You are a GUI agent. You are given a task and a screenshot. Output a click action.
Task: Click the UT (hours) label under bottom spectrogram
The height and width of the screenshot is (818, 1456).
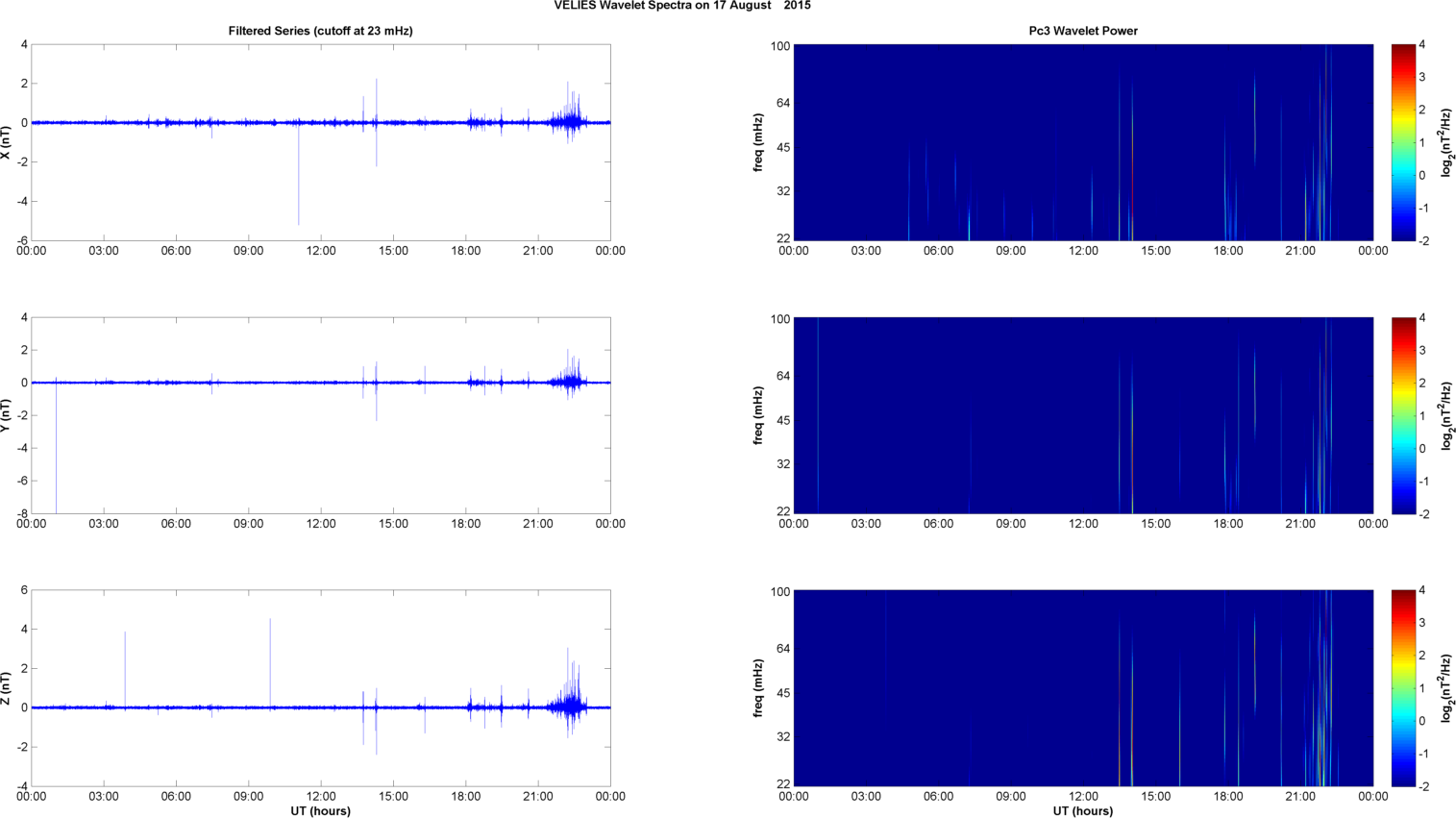1083,811
